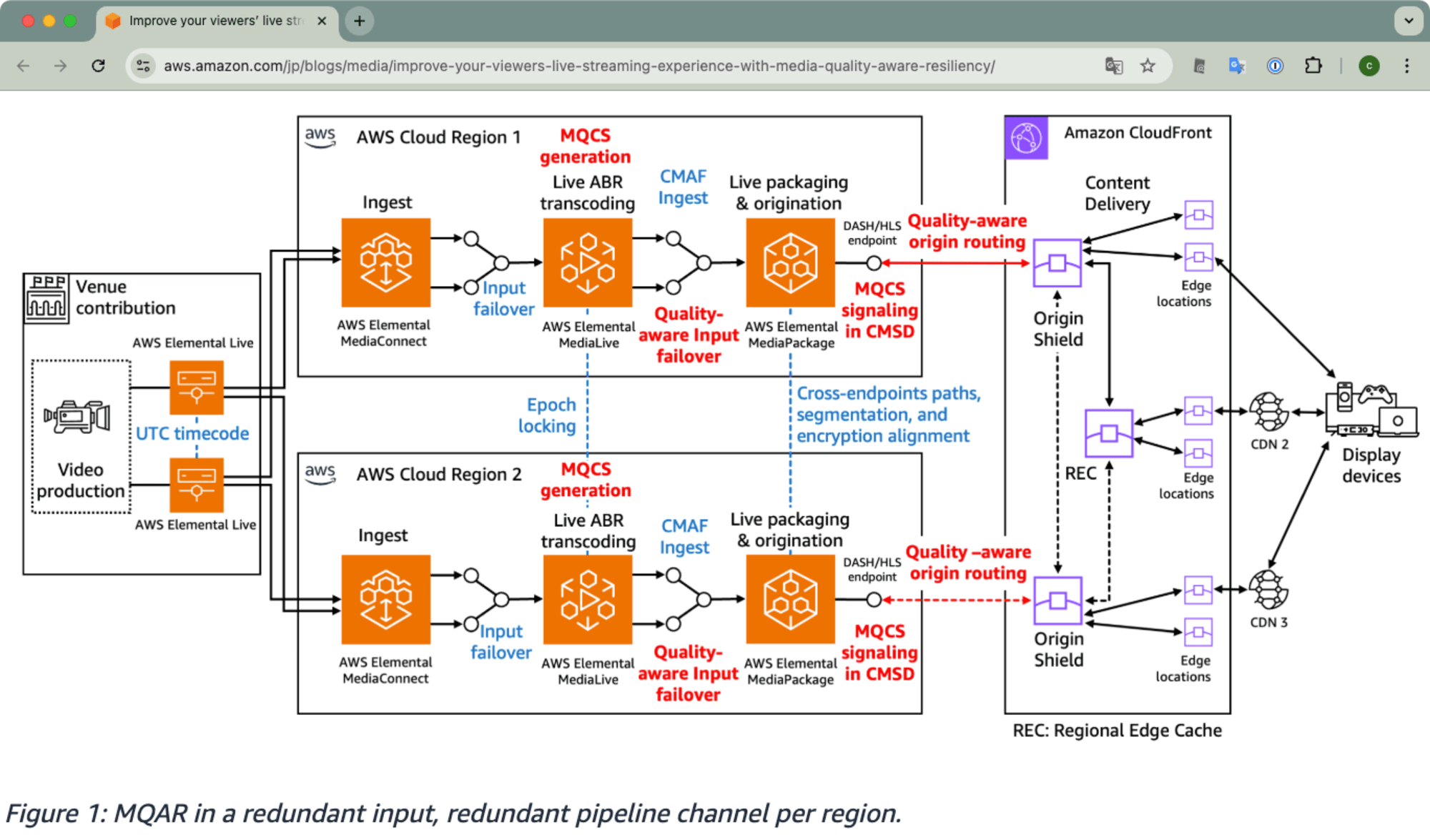Click the Amazon CloudFront purple icon

[1026, 137]
